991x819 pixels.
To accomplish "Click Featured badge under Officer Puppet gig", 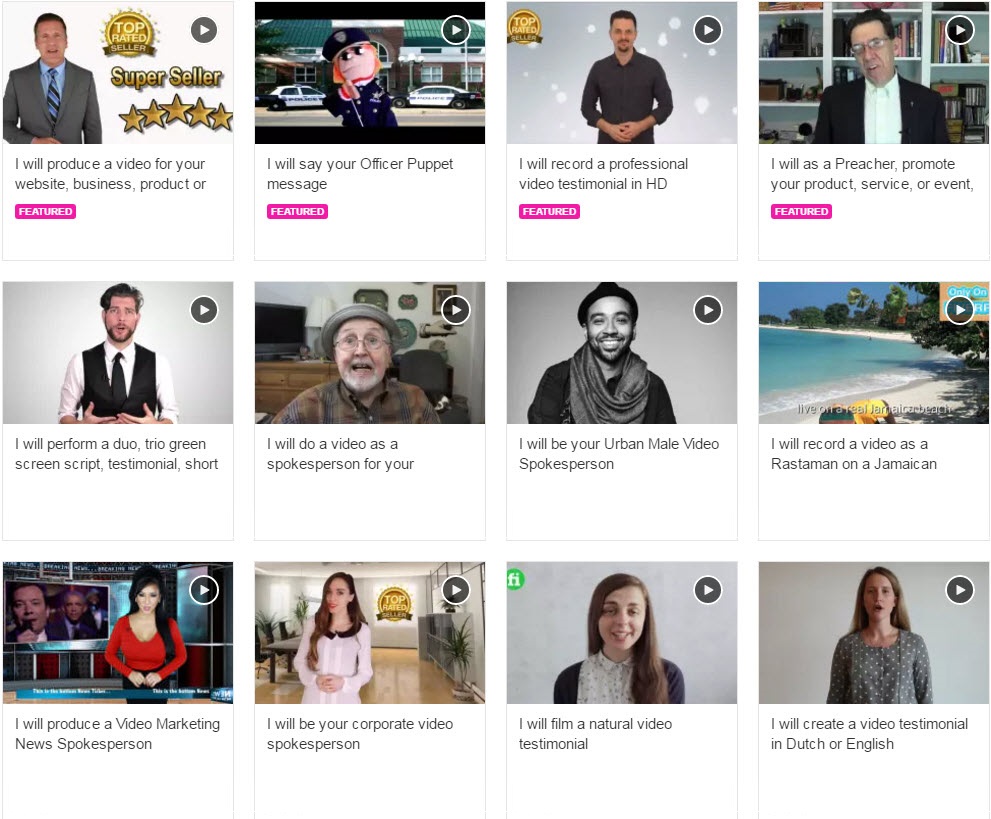I will (297, 212).
